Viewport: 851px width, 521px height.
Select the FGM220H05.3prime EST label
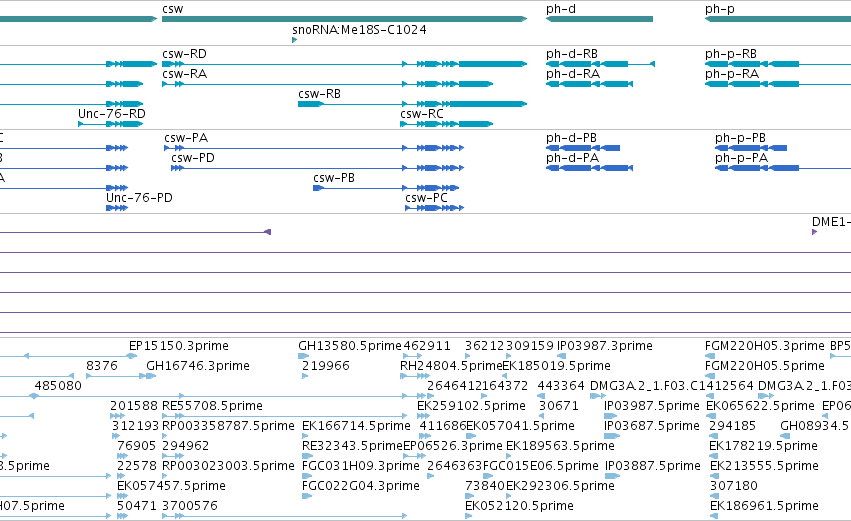point(765,346)
